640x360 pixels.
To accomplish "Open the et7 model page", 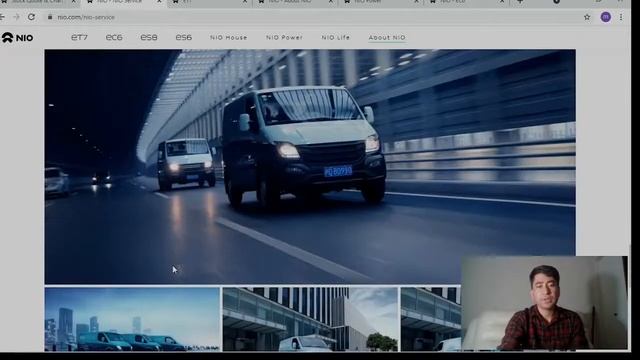I will pos(79,37).
